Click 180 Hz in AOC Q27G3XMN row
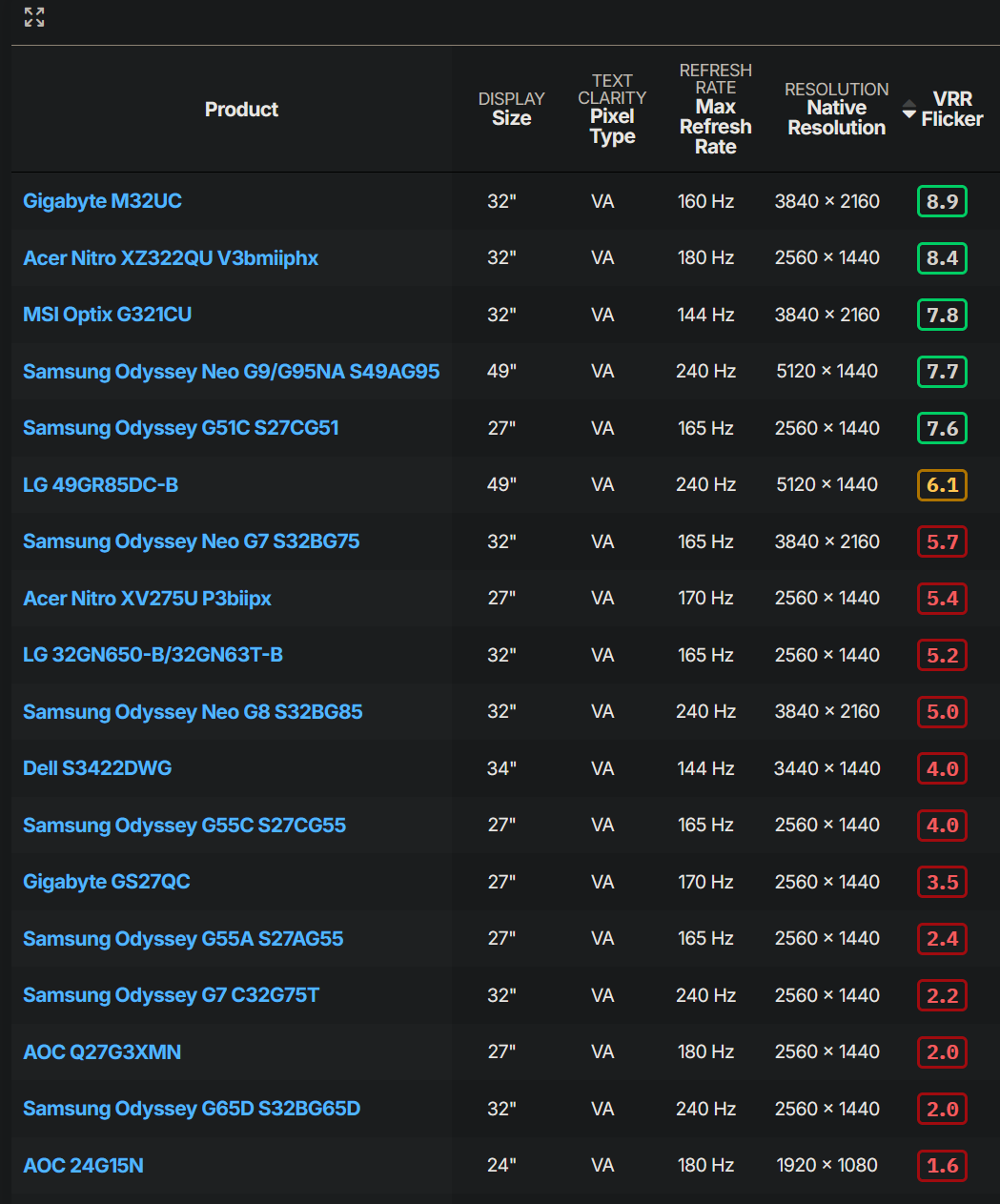Viewport: 1000px width, 1204px height. click(705, 1052)
